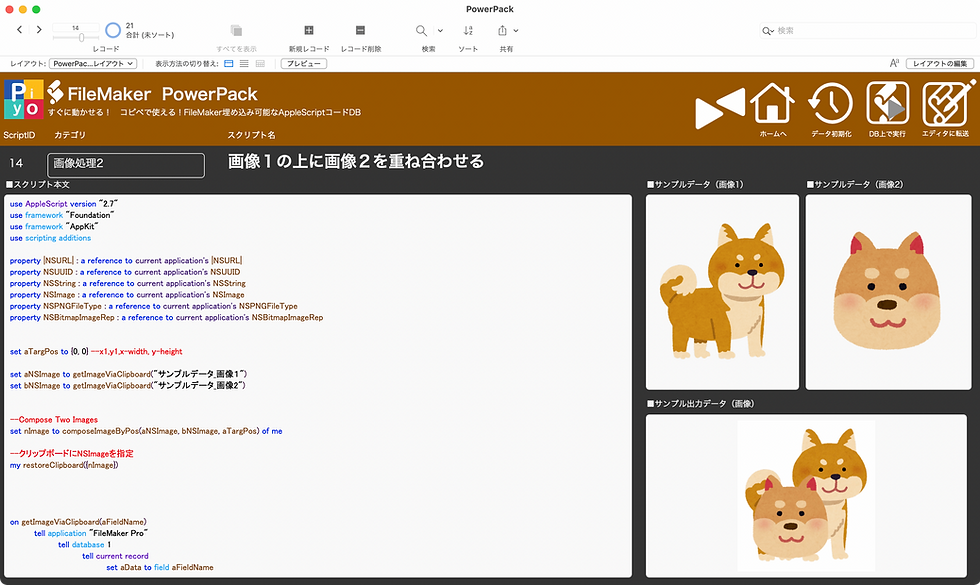Click the データ初期化 reset clock icon
The width and height of the screenshot is (980, 585).
(x=831, y=103)
